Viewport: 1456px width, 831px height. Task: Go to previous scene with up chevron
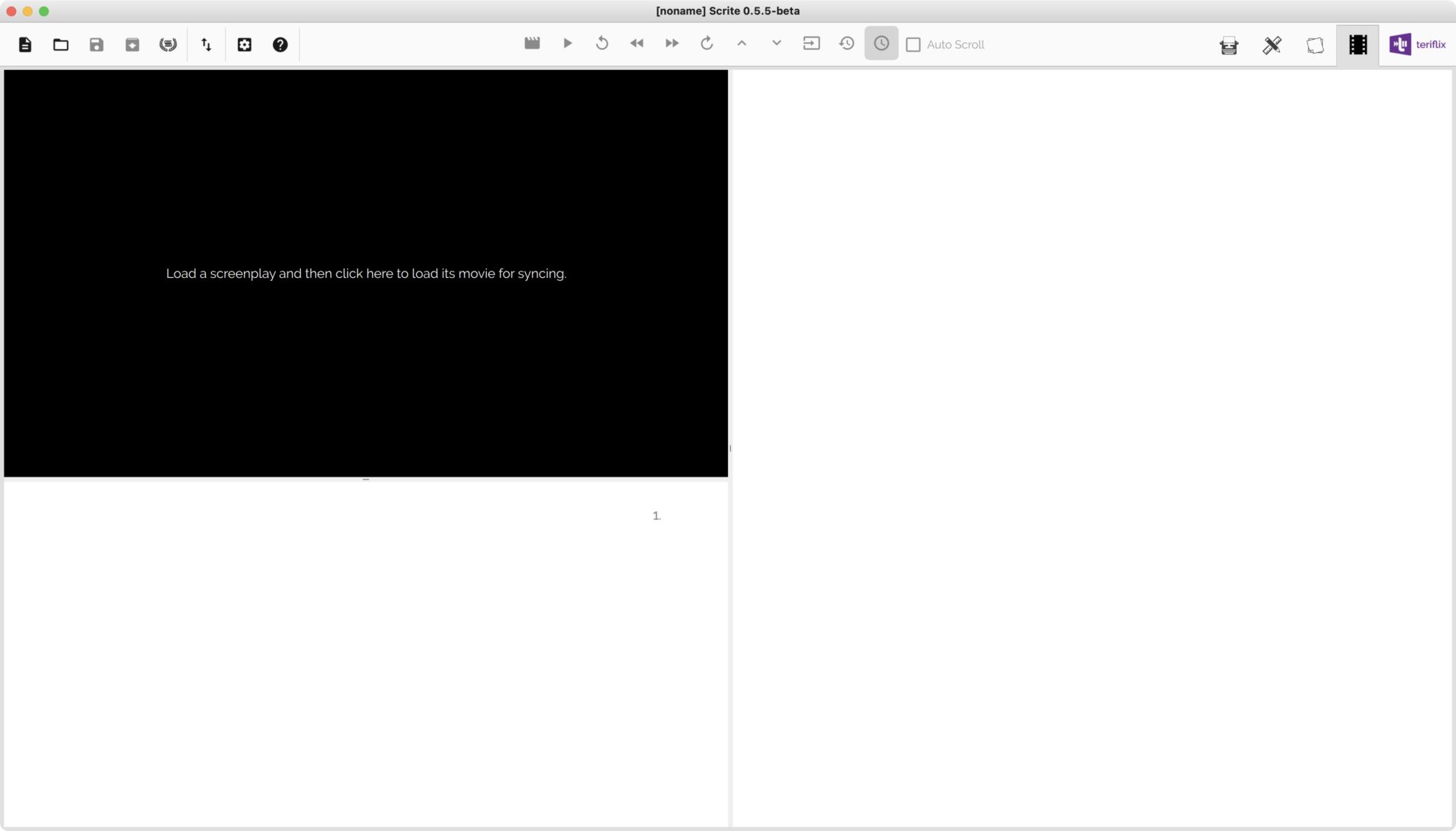(742, 43)
